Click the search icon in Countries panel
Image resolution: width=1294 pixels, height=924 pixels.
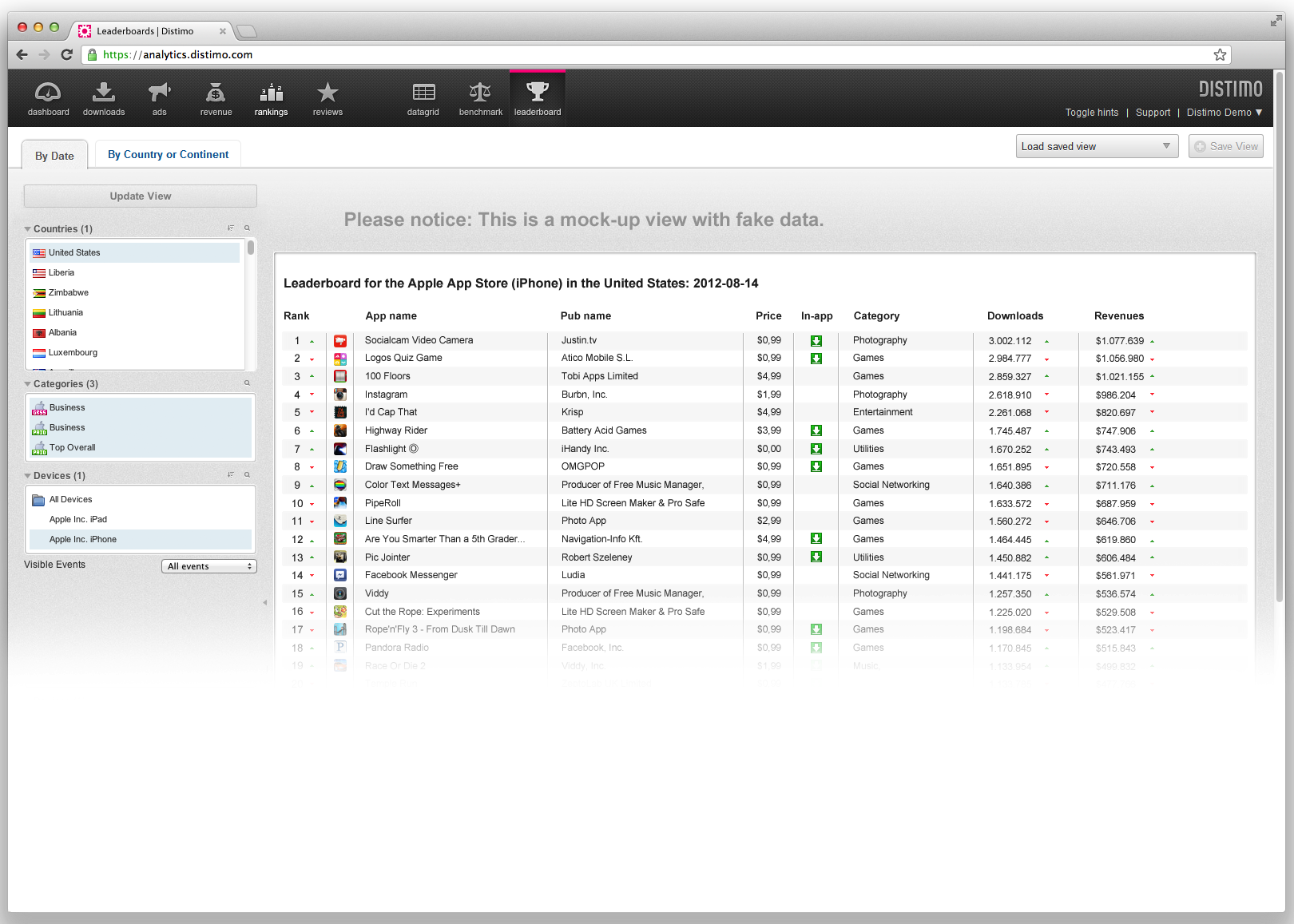click(x=247, y=228)
